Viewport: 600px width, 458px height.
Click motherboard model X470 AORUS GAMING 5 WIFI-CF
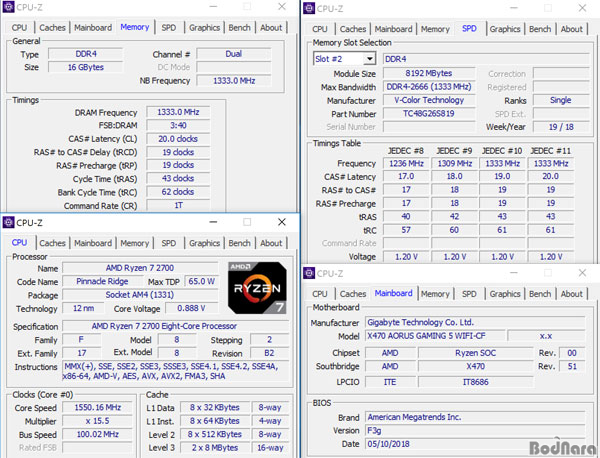435,336
